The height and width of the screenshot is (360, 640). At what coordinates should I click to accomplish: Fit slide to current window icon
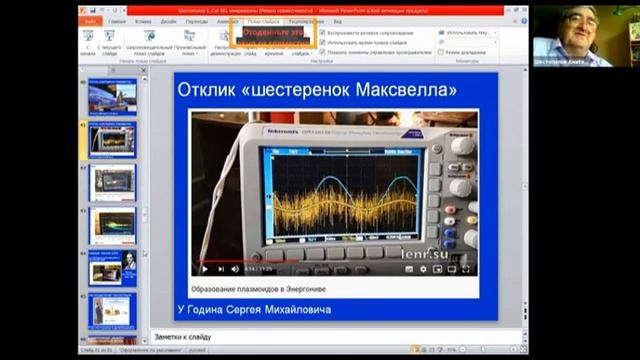coord(523,350)
